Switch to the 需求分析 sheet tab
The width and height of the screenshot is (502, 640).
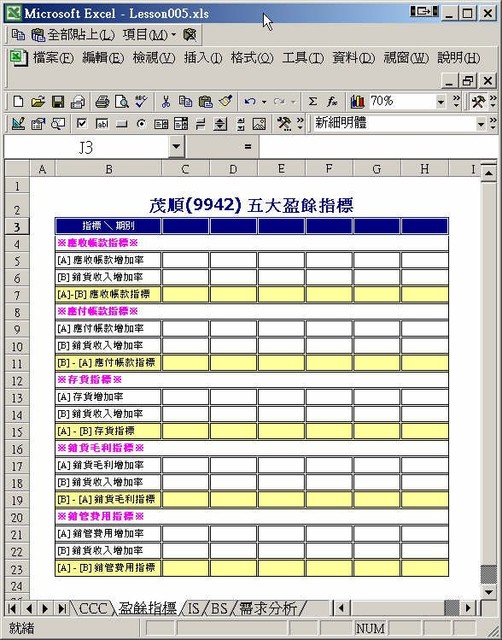(268, 609)
